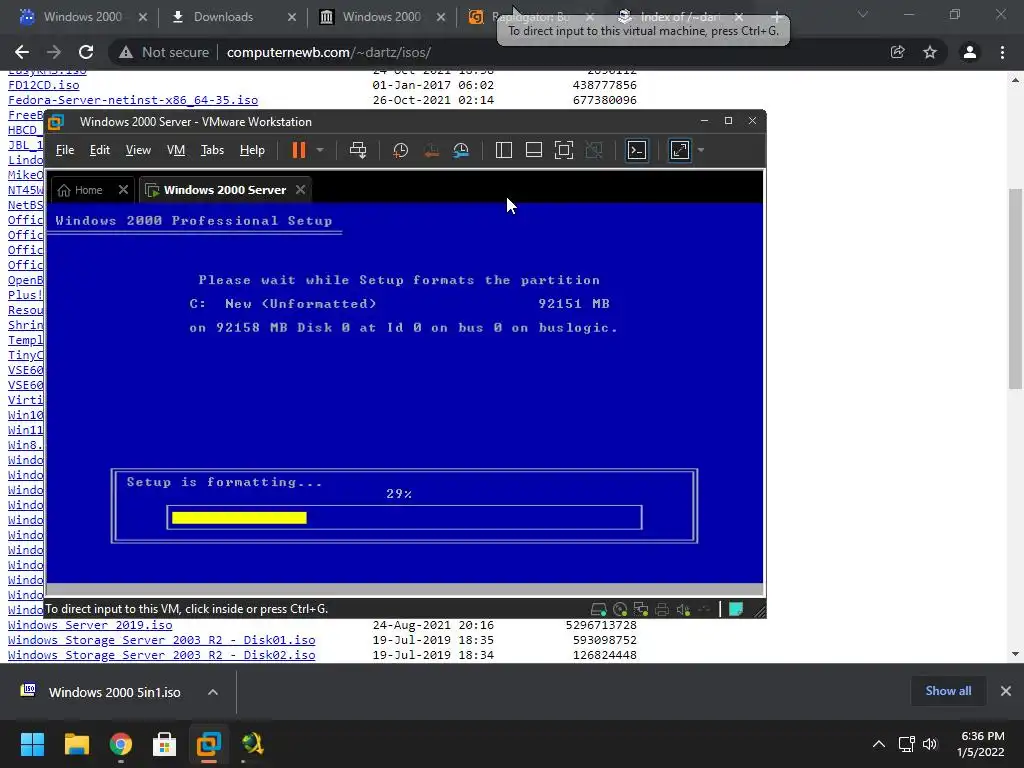
Task: Open VMware File menu
Action: point(65,150)
